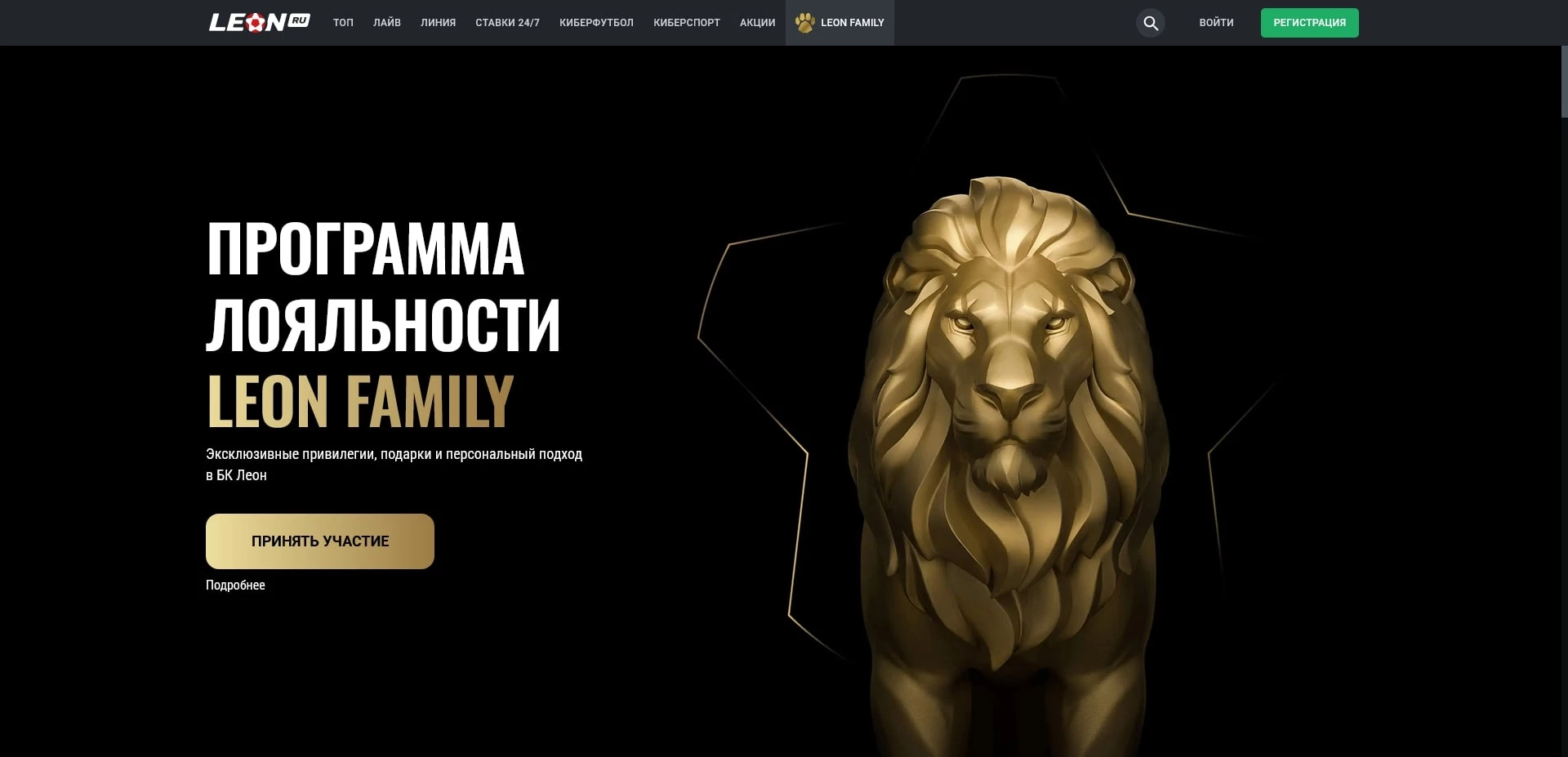The height and width of the screenshot is (757, 1568).
Task: Open the search magnifier icon
Action: [x=1150, y=23]
